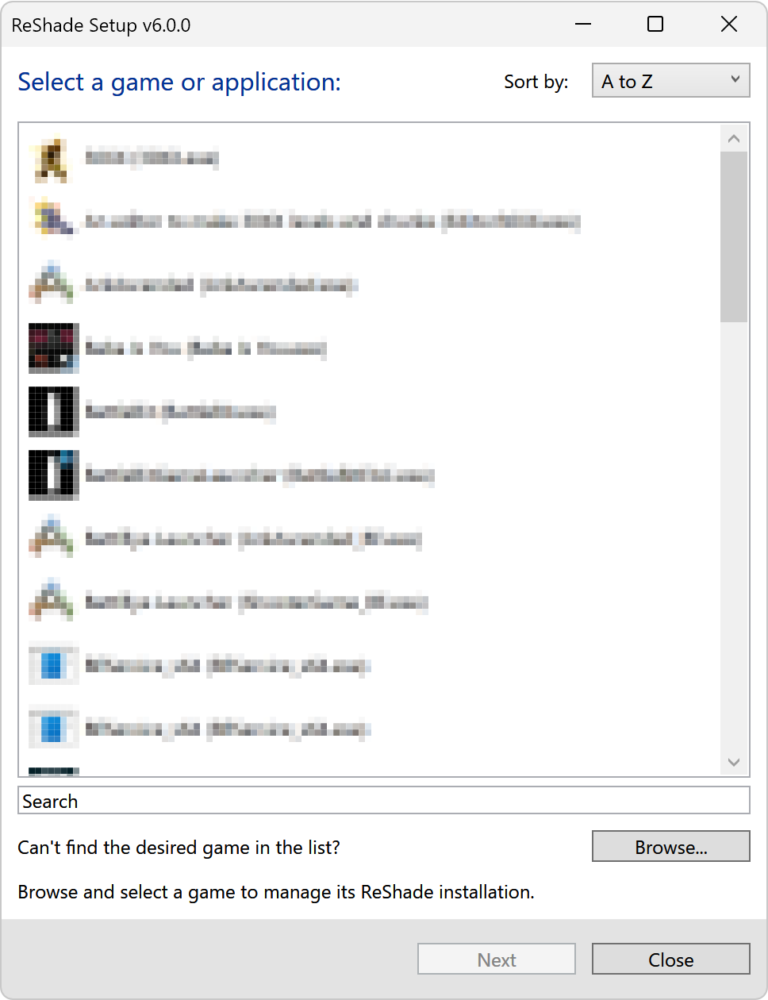The height and width of the screenshot is (1000, 768).
Task: Choose the third entry with A-shaped icon
Action: click(370, 284)
